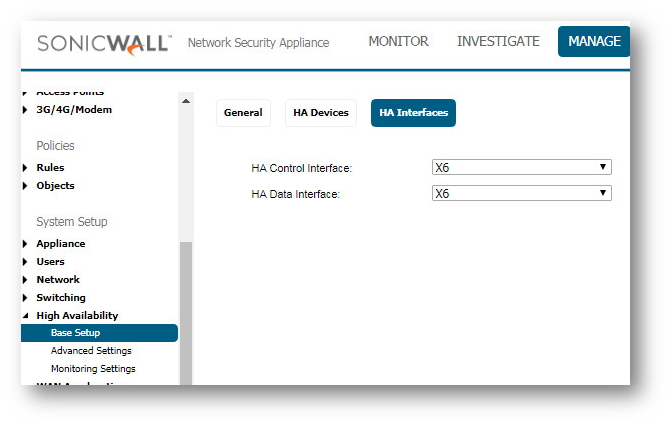
Task: Open the General tab
Action: pyautogui.click(x=243, y=113)
